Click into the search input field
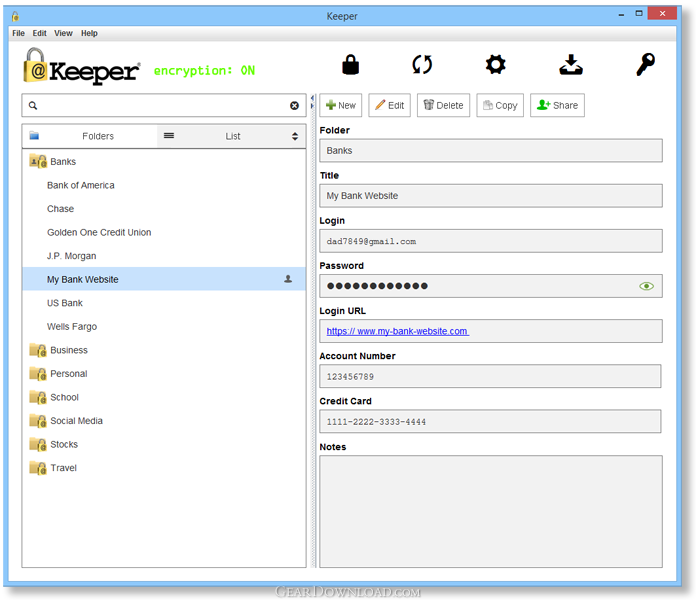The image size is (696, 600). point(160,105)
